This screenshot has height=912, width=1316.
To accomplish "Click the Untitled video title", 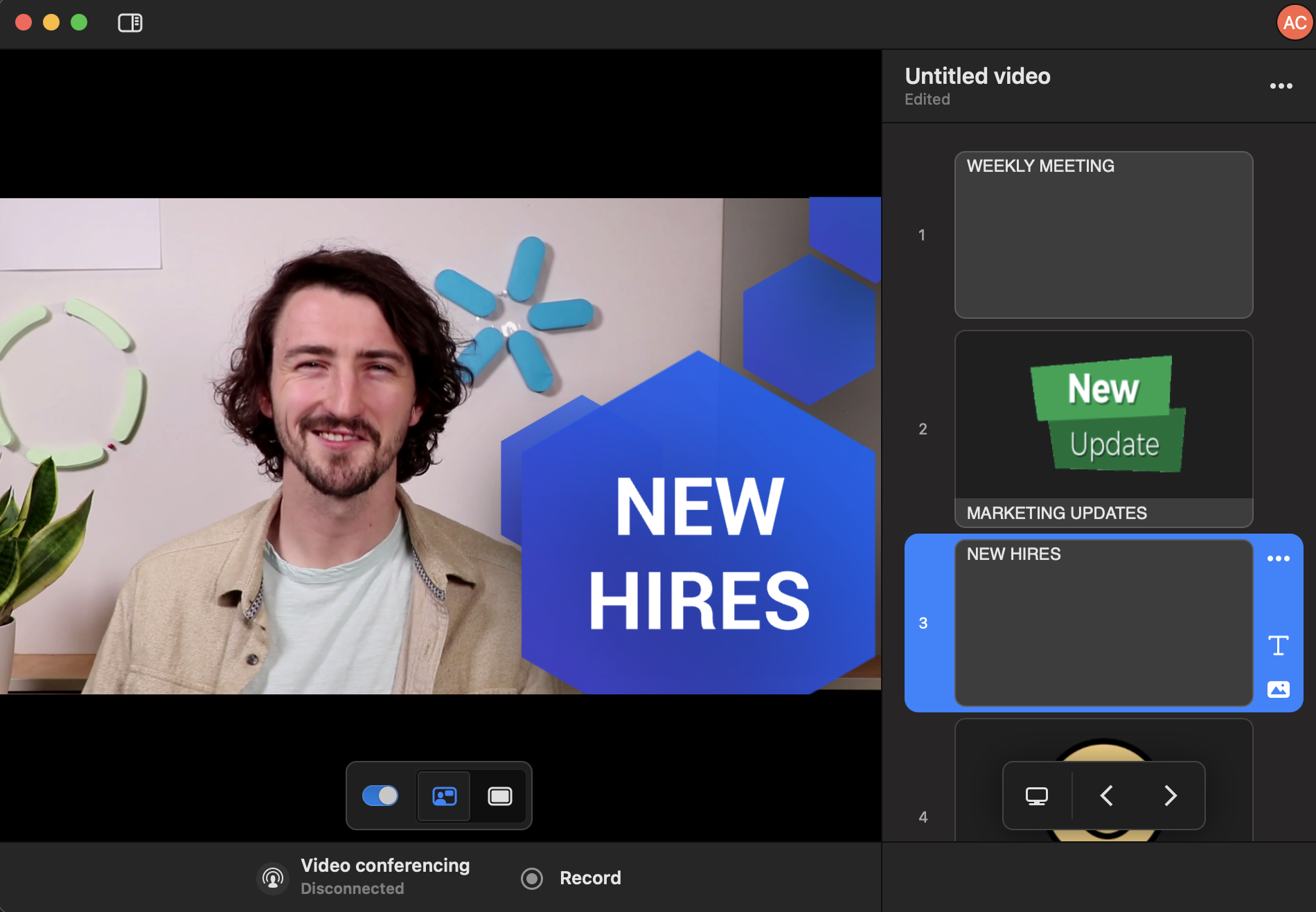I will [x=977, y=76].
